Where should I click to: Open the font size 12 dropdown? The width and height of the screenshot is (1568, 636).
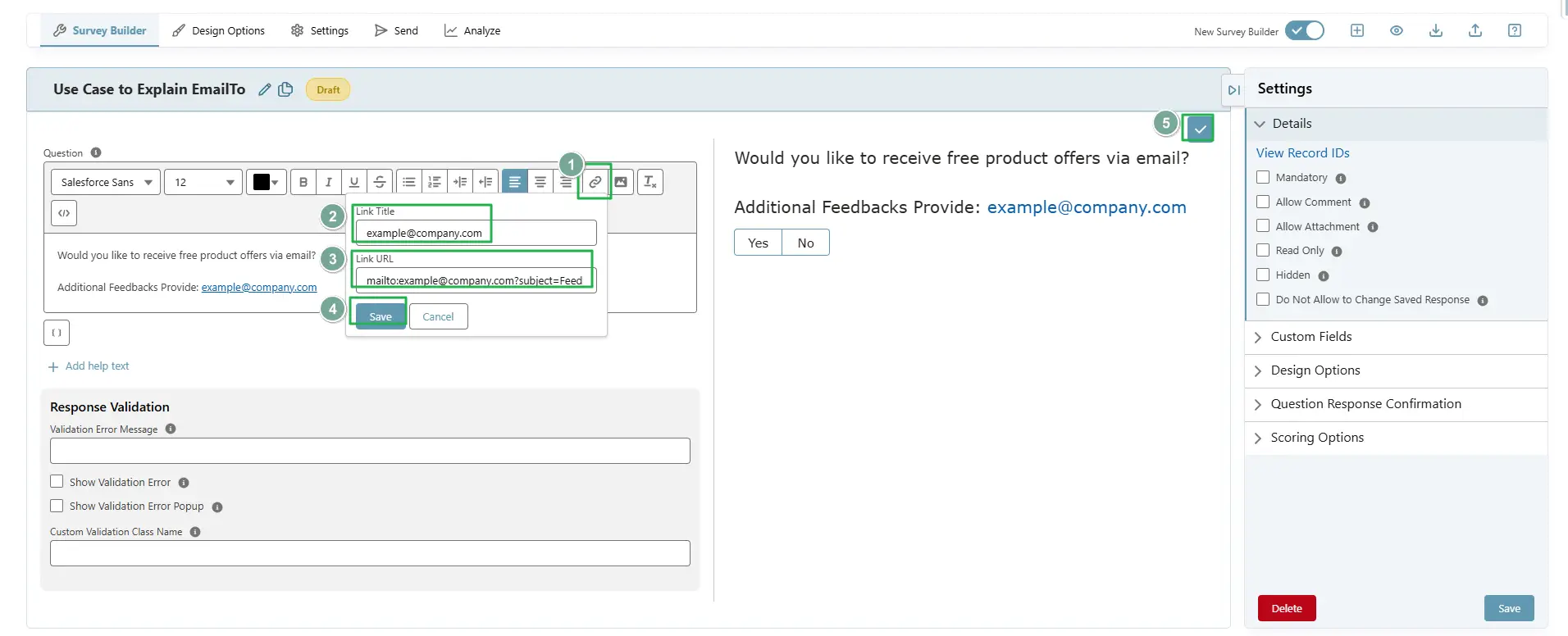pyautogui.click(x=203, y=182)
